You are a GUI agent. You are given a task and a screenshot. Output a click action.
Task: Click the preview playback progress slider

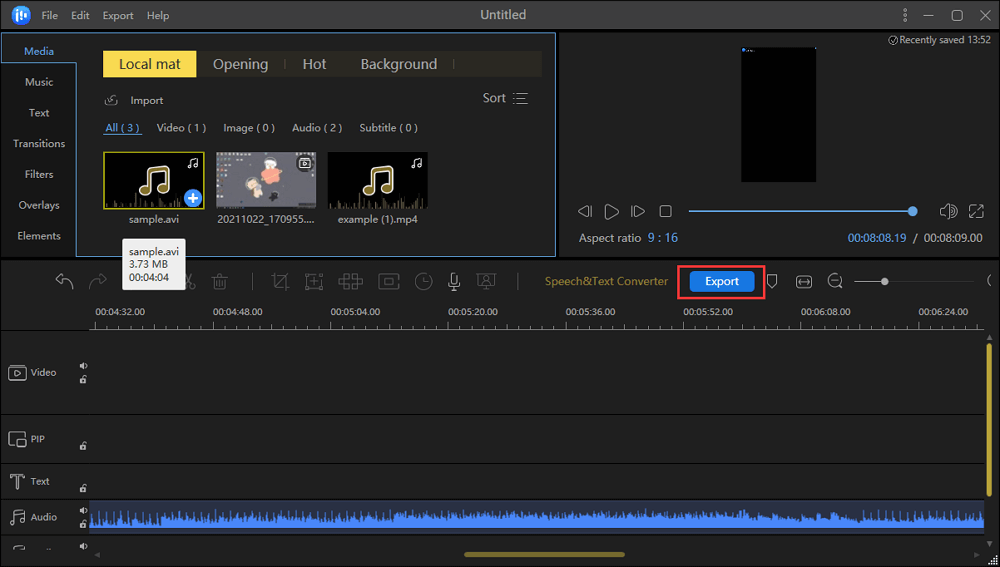pyautogui.click(x=800, y=211)
